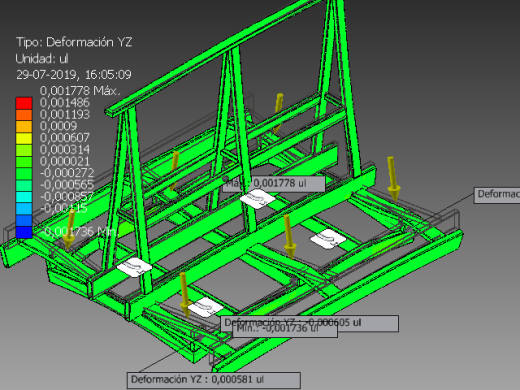Click the red swatch in the color legend

tap(24, 103)
